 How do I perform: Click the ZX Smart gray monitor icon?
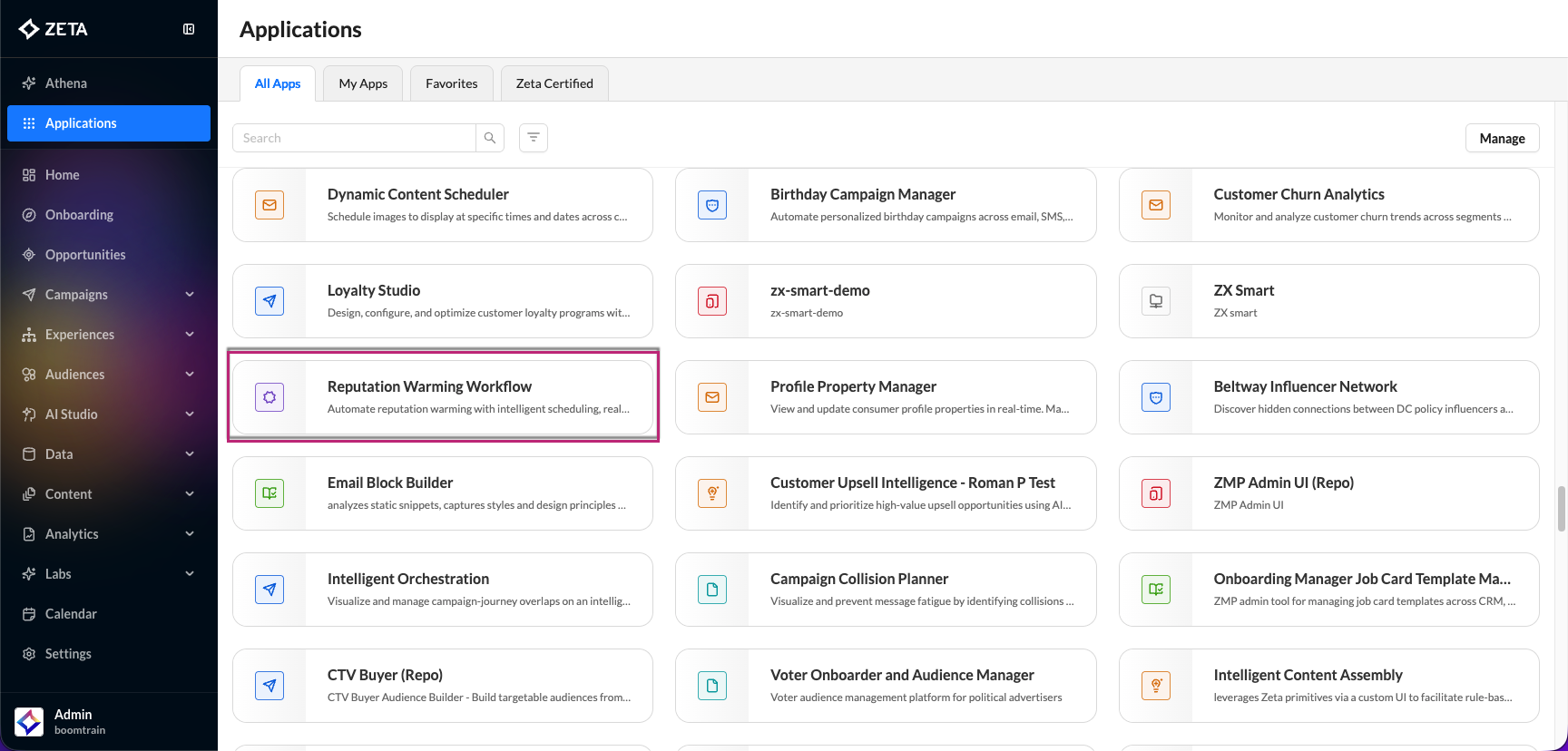(x=1156, y=301)
